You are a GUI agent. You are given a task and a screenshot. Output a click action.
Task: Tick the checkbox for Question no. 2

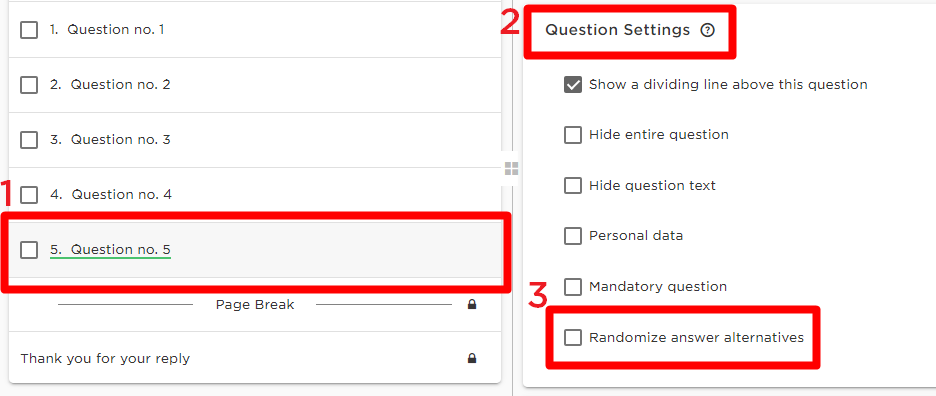29,85
